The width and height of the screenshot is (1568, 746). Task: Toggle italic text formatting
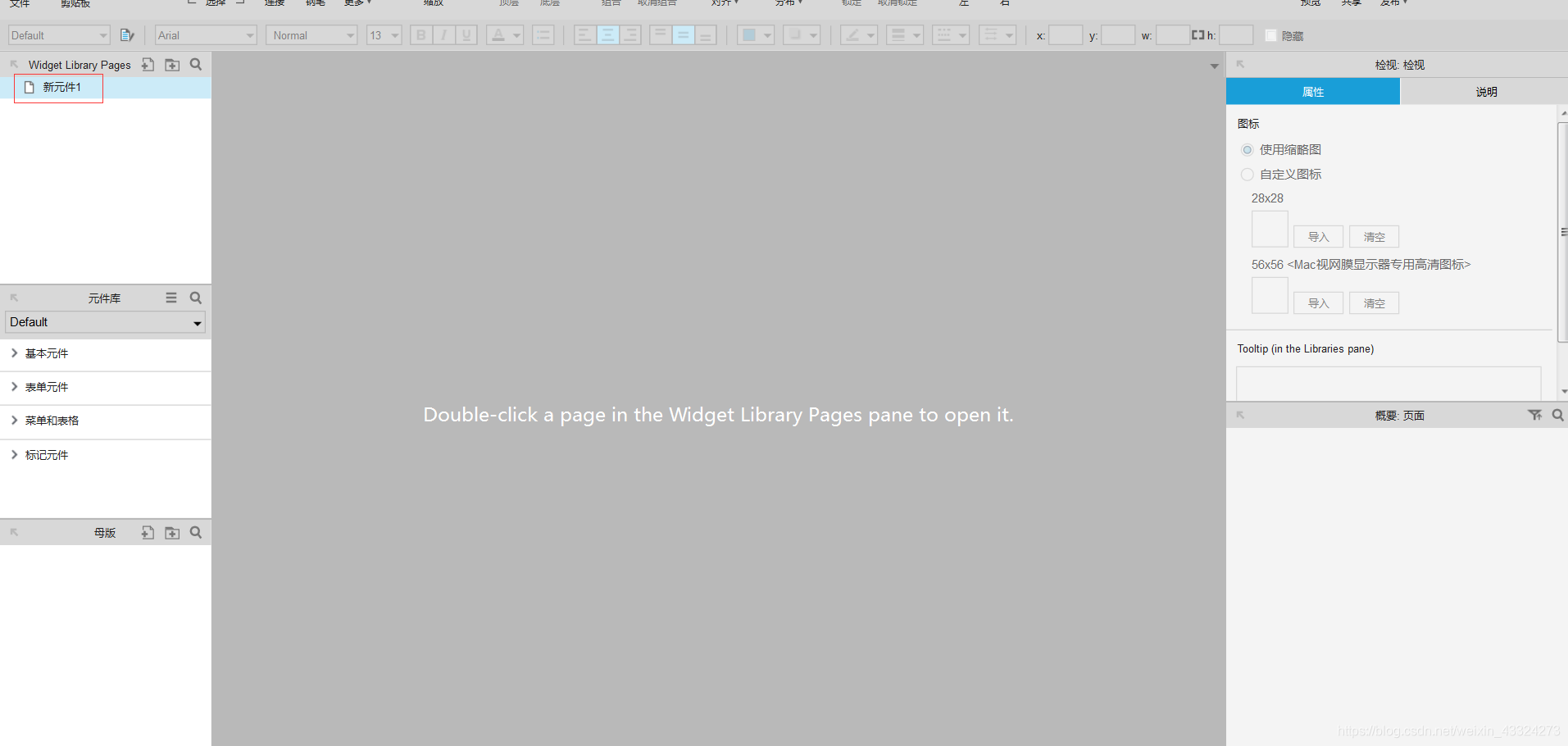click(x=443, y=35)
